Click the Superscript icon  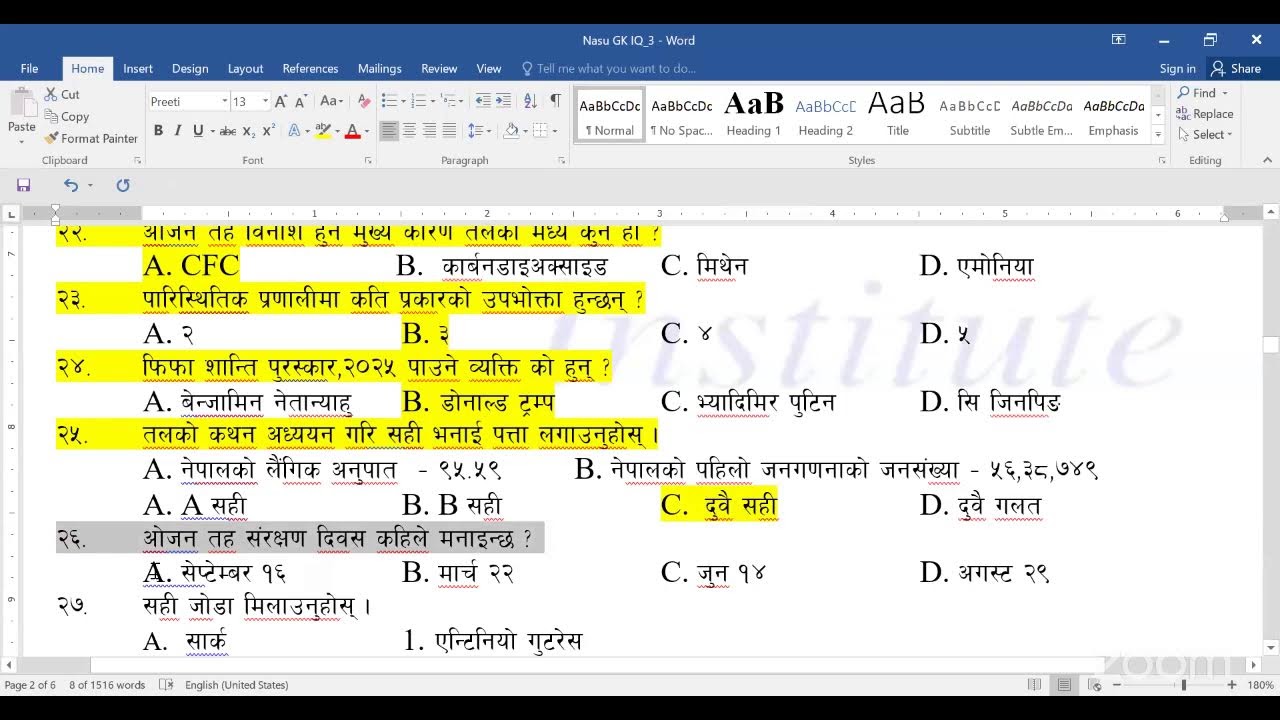[x=269, y=131]
